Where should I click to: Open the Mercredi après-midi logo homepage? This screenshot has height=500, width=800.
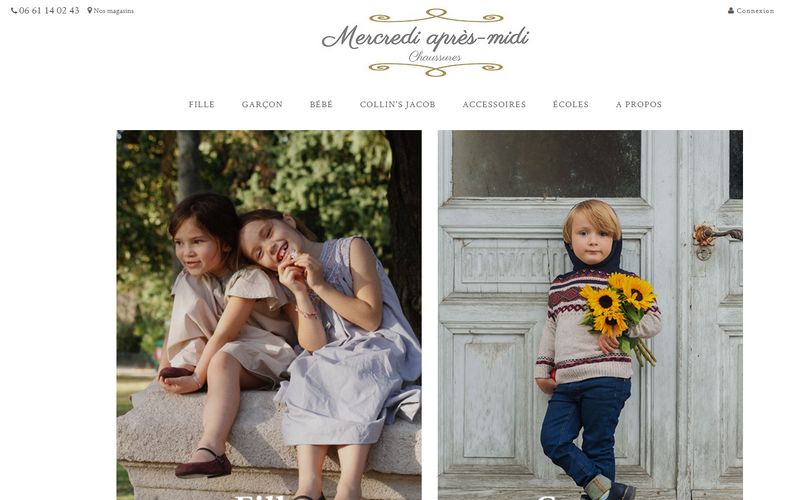(x=426, y=43)
